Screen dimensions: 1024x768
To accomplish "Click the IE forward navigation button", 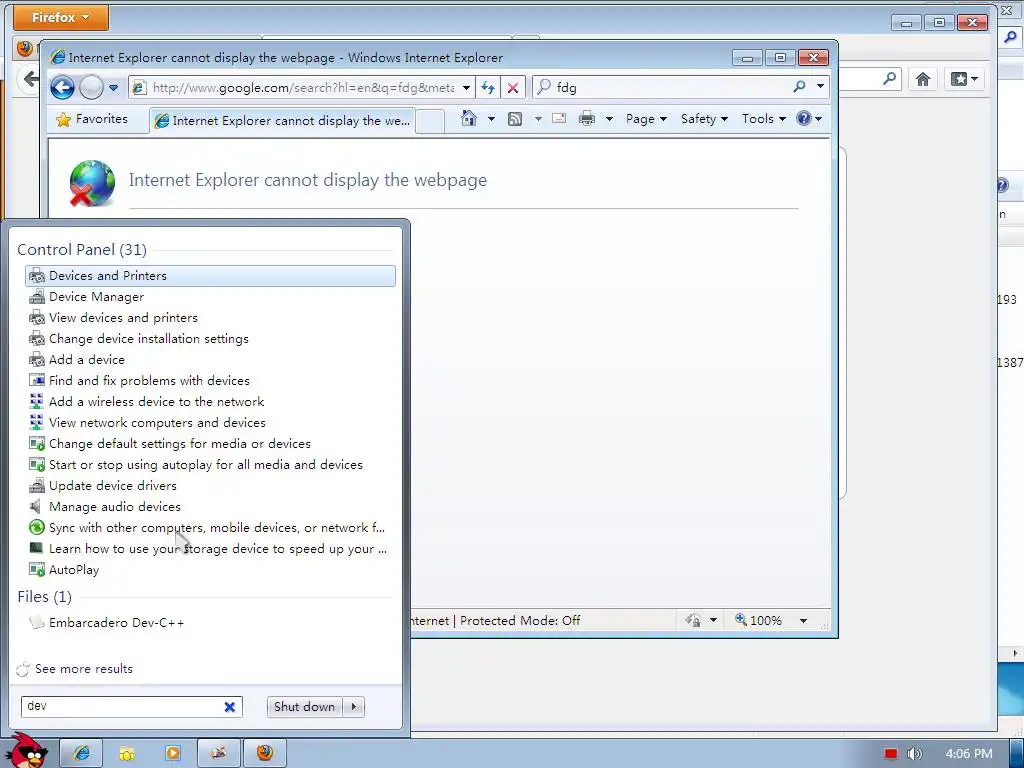I will (91, 87).
